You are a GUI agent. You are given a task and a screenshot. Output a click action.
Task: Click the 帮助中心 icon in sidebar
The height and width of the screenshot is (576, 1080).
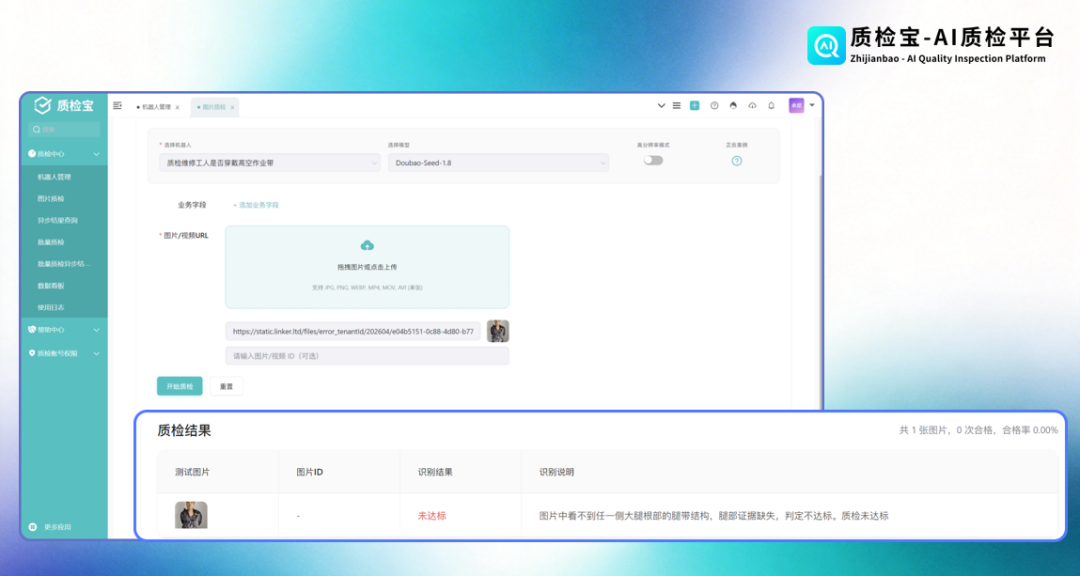(x=32, y=330)
